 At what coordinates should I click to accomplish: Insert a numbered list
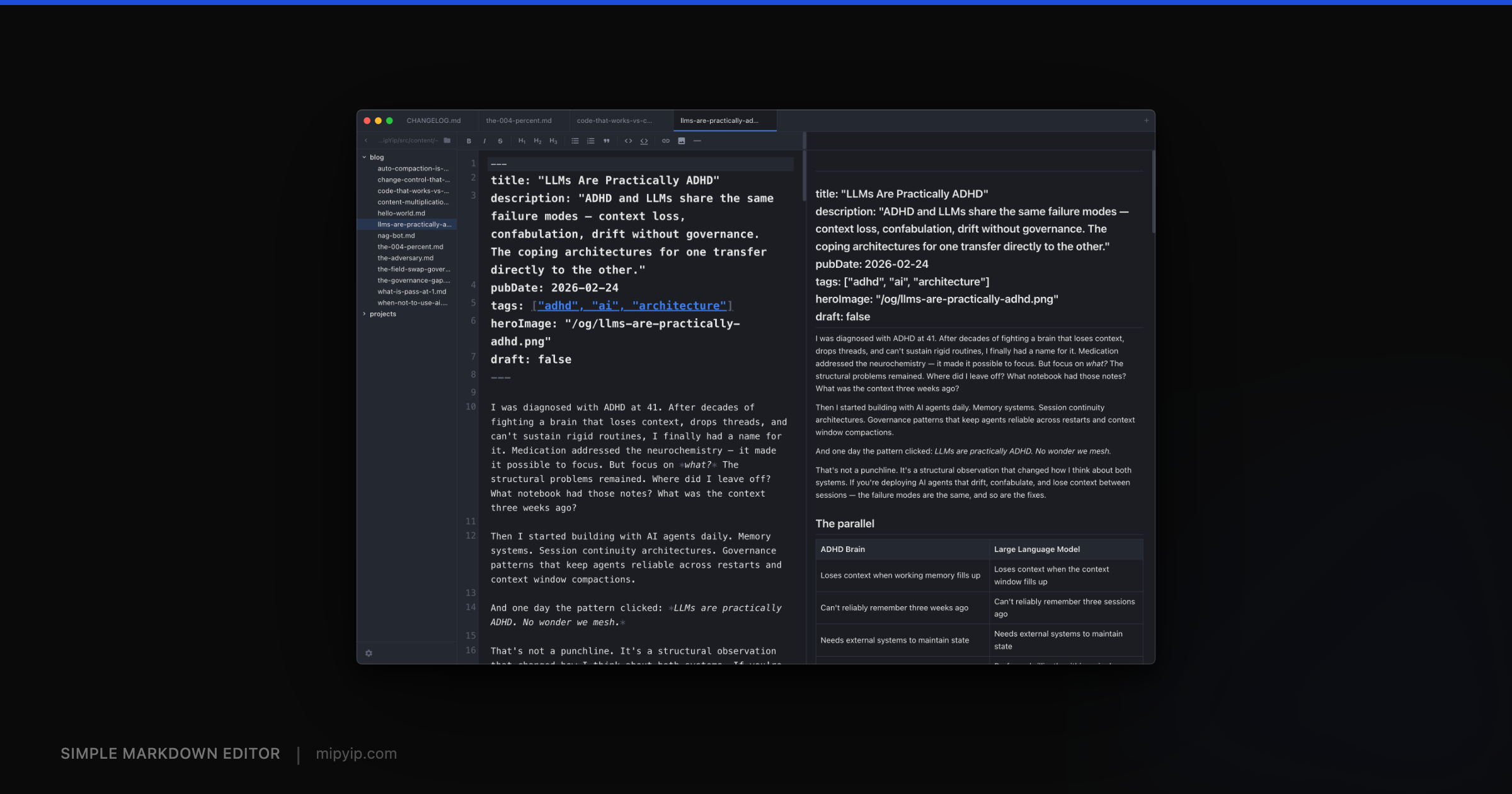tap(591, 141)
